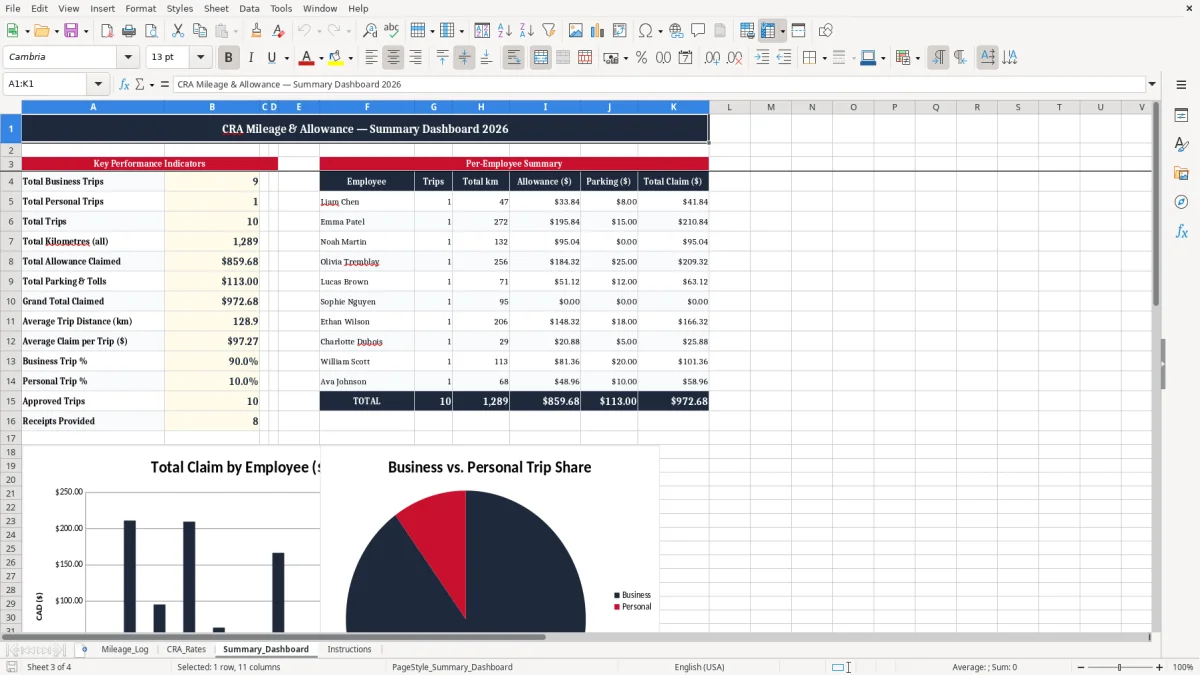Open the Format menu
Image resolution: width=1200 pixels, height=675 pixels.
coord(141,8)
